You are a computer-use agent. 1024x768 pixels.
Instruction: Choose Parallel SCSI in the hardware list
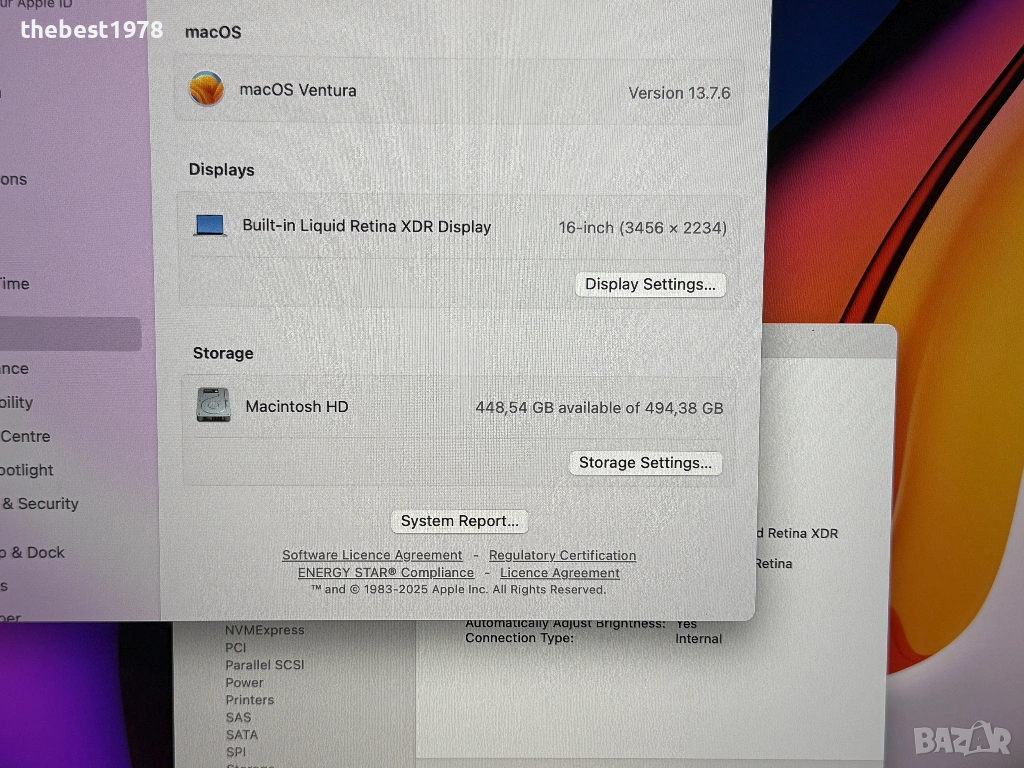(x=264, y=665)
